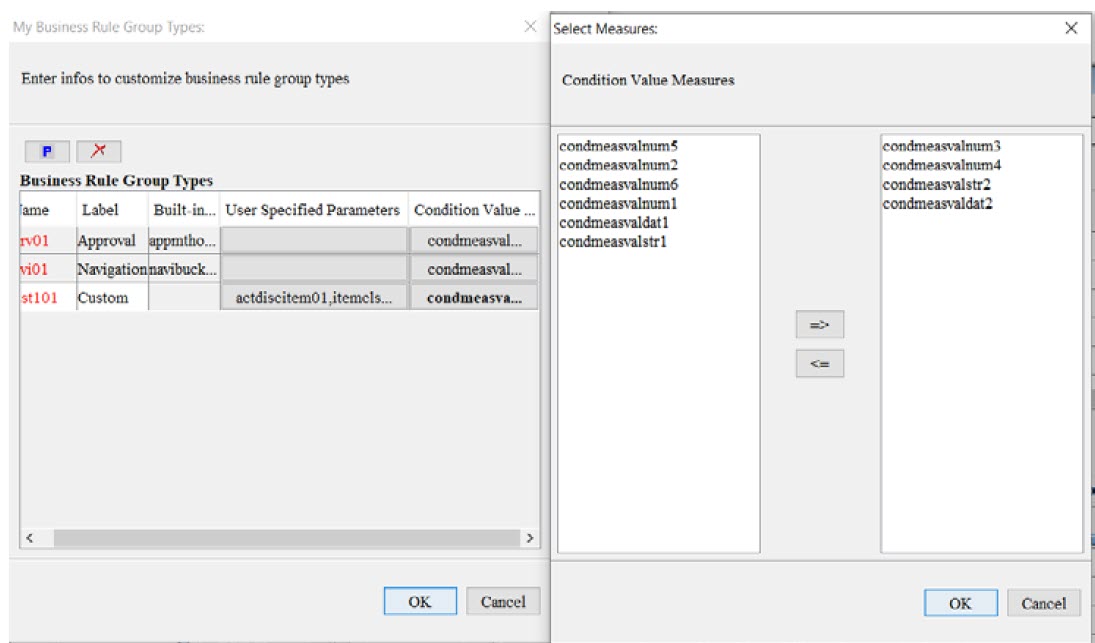Screen dimensions: 1095x643
Task: Cancel the Business Rule Group Types dialog
Action: click(503, 601)
